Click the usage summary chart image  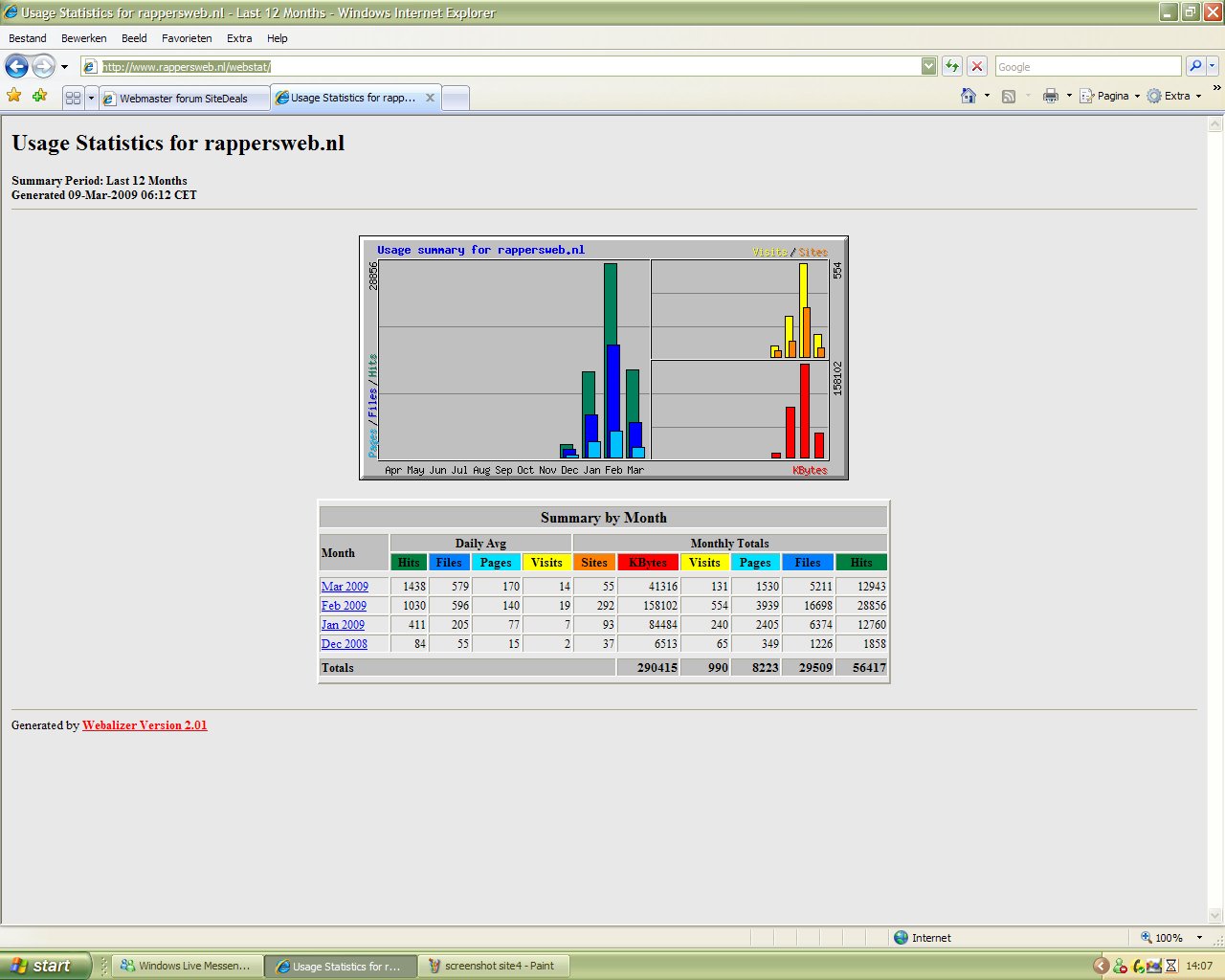click(x=604, y=358)
